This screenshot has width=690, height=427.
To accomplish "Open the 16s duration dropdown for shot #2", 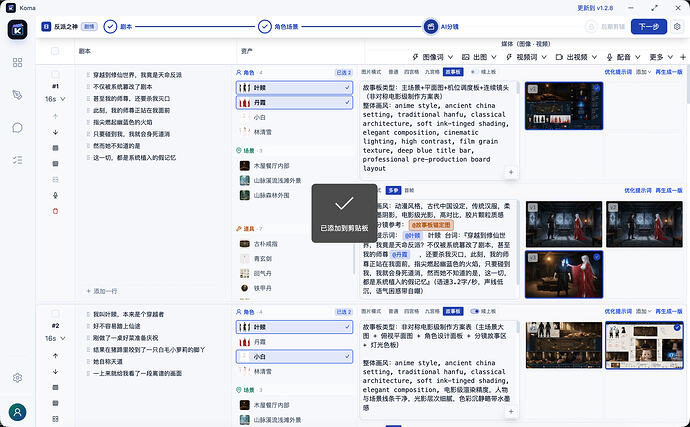I will pyautogui.click(x=55, y=339).
